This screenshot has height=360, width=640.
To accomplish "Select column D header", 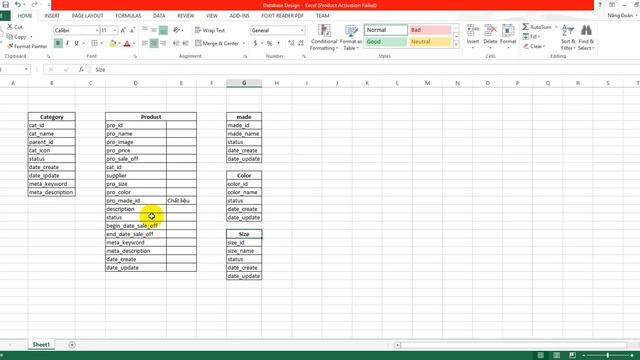I will [x=136, y=83].
